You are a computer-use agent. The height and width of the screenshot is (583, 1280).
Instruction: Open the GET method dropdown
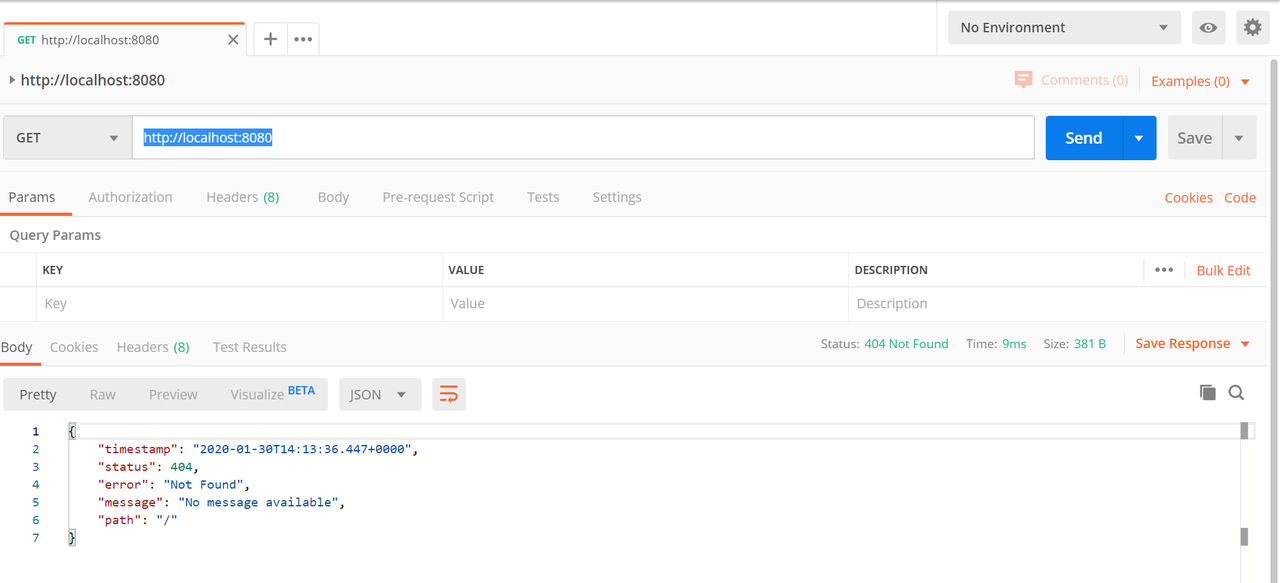67,138
